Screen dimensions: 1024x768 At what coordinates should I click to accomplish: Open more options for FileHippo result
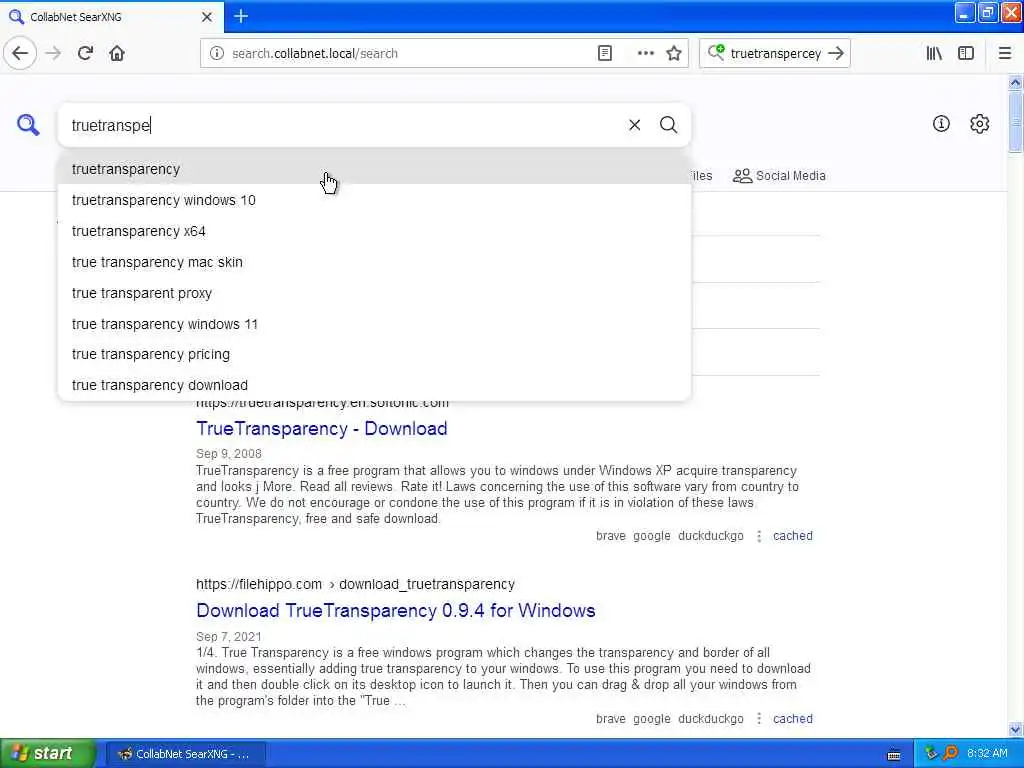759,718
